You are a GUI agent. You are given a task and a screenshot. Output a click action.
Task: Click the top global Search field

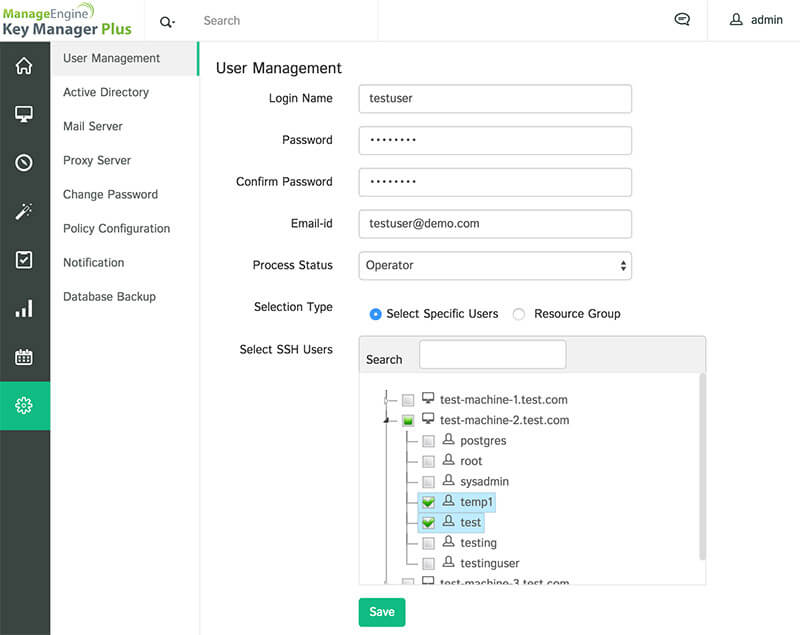[x=288, y=20]
